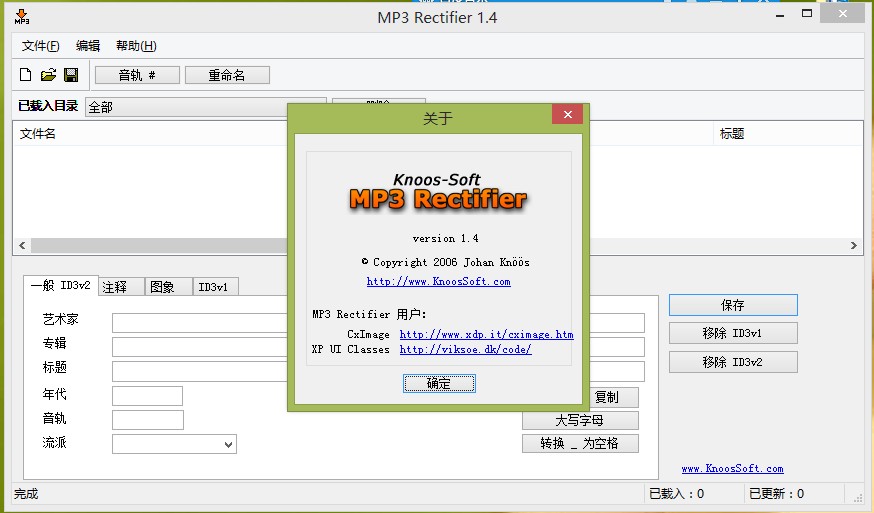The height and width of the screenshot is (513, 874).
Task: Click the 年代 input field
Action: click(147, 396)
